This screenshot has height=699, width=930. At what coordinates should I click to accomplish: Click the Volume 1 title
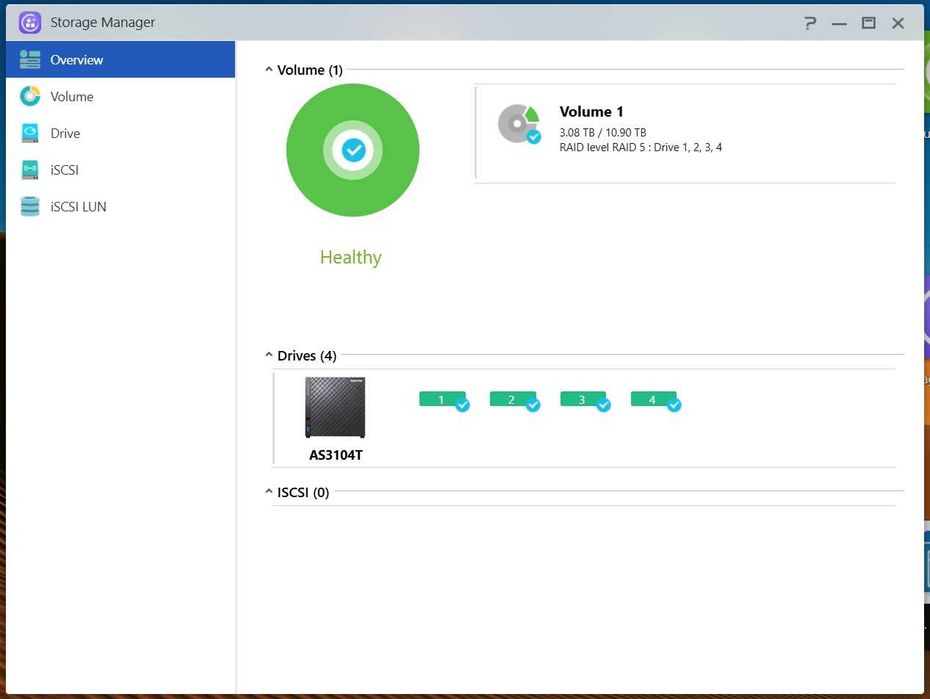coord(591,111)
